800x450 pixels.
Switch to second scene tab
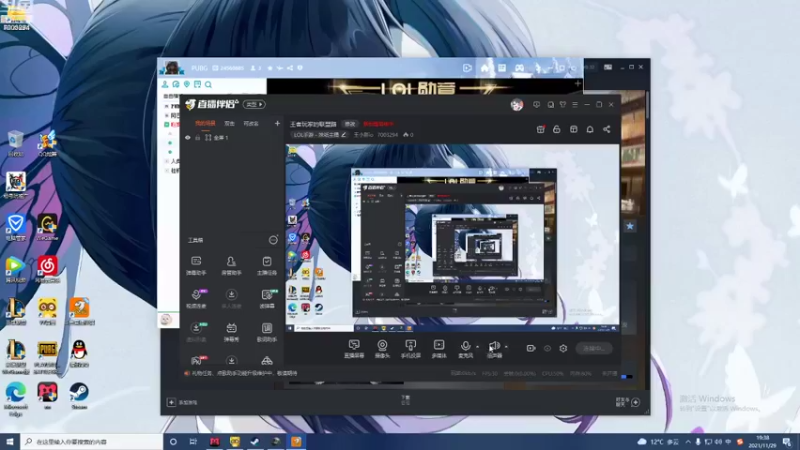click(x=230, y=123)
